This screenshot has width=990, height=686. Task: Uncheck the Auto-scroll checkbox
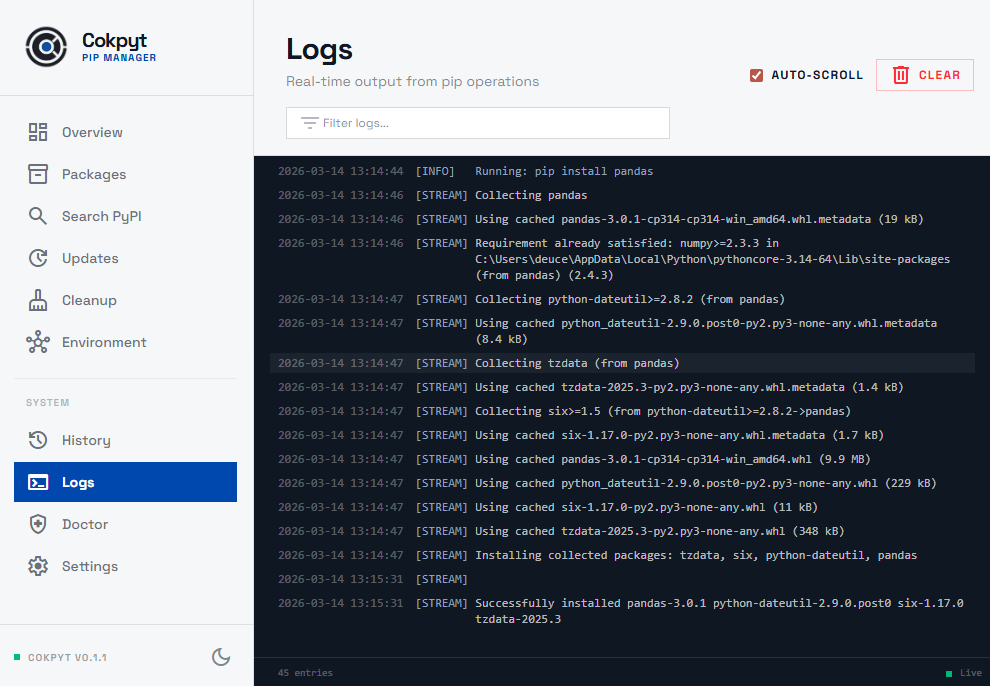click(x=755, y=74)
